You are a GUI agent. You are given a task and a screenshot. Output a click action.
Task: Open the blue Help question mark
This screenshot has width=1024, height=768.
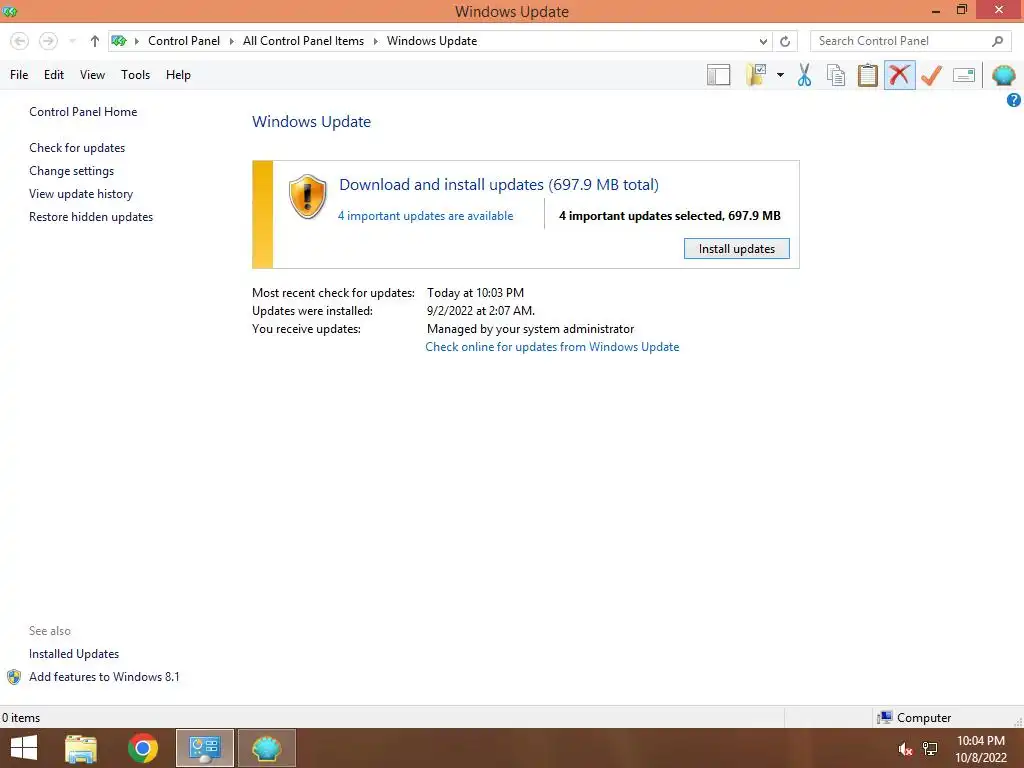click(x=1014, y=100)
